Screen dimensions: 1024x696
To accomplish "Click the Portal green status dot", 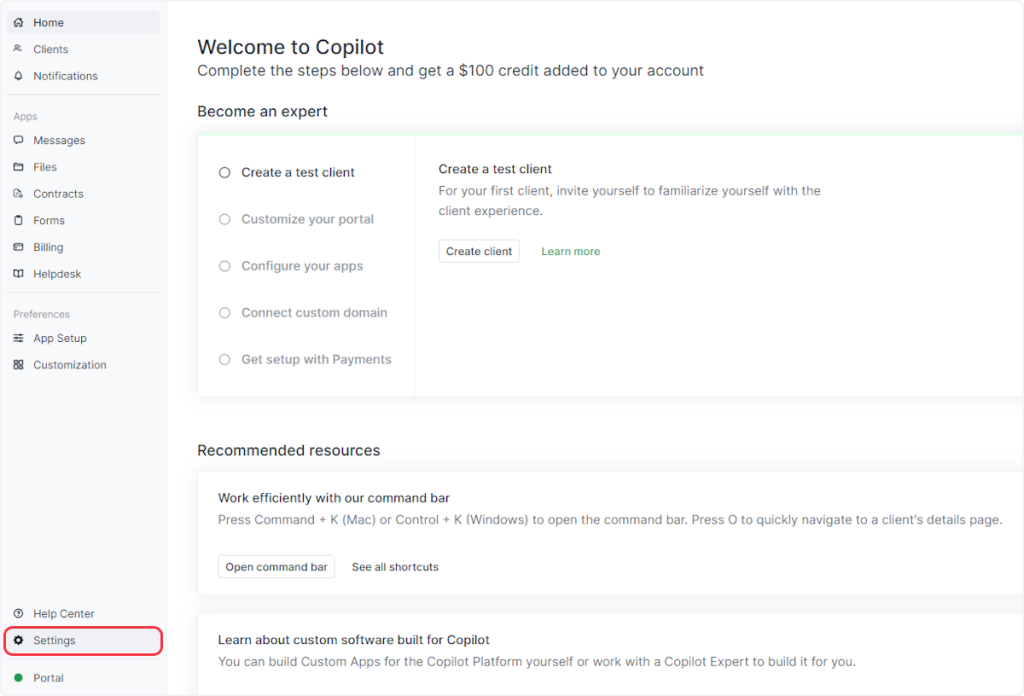I will (18, 678).
